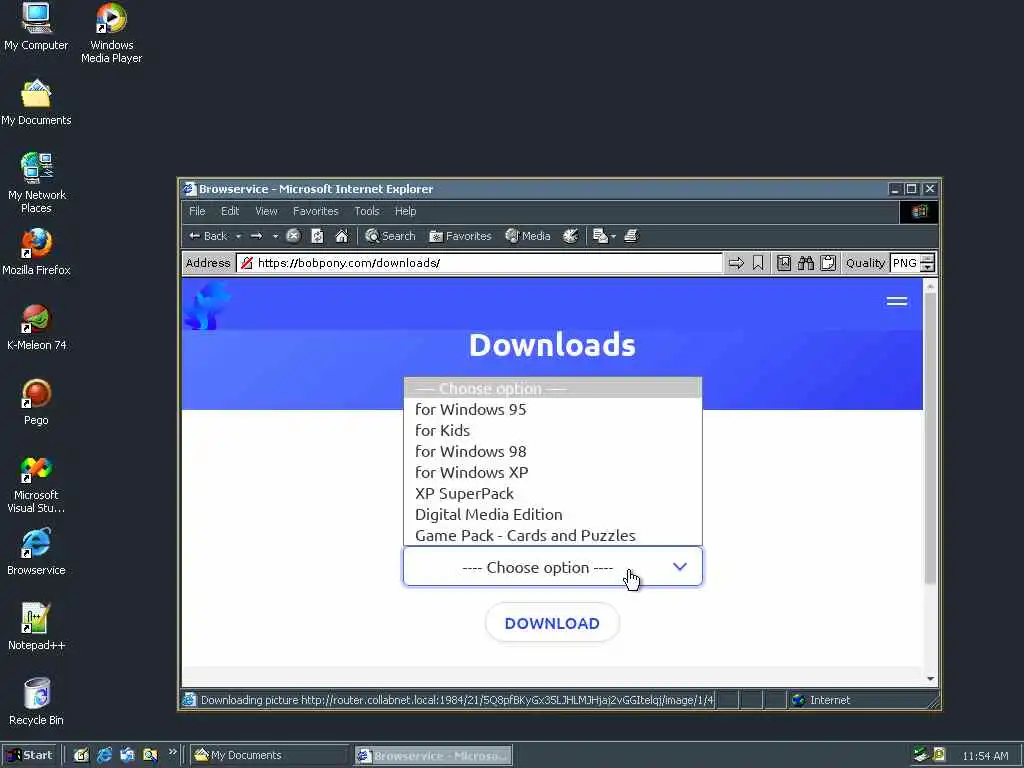Image resolution: width=1024 pixels, height=768 pixels.
Task: Open the History icon in toolbar
Action: point(570,236)
